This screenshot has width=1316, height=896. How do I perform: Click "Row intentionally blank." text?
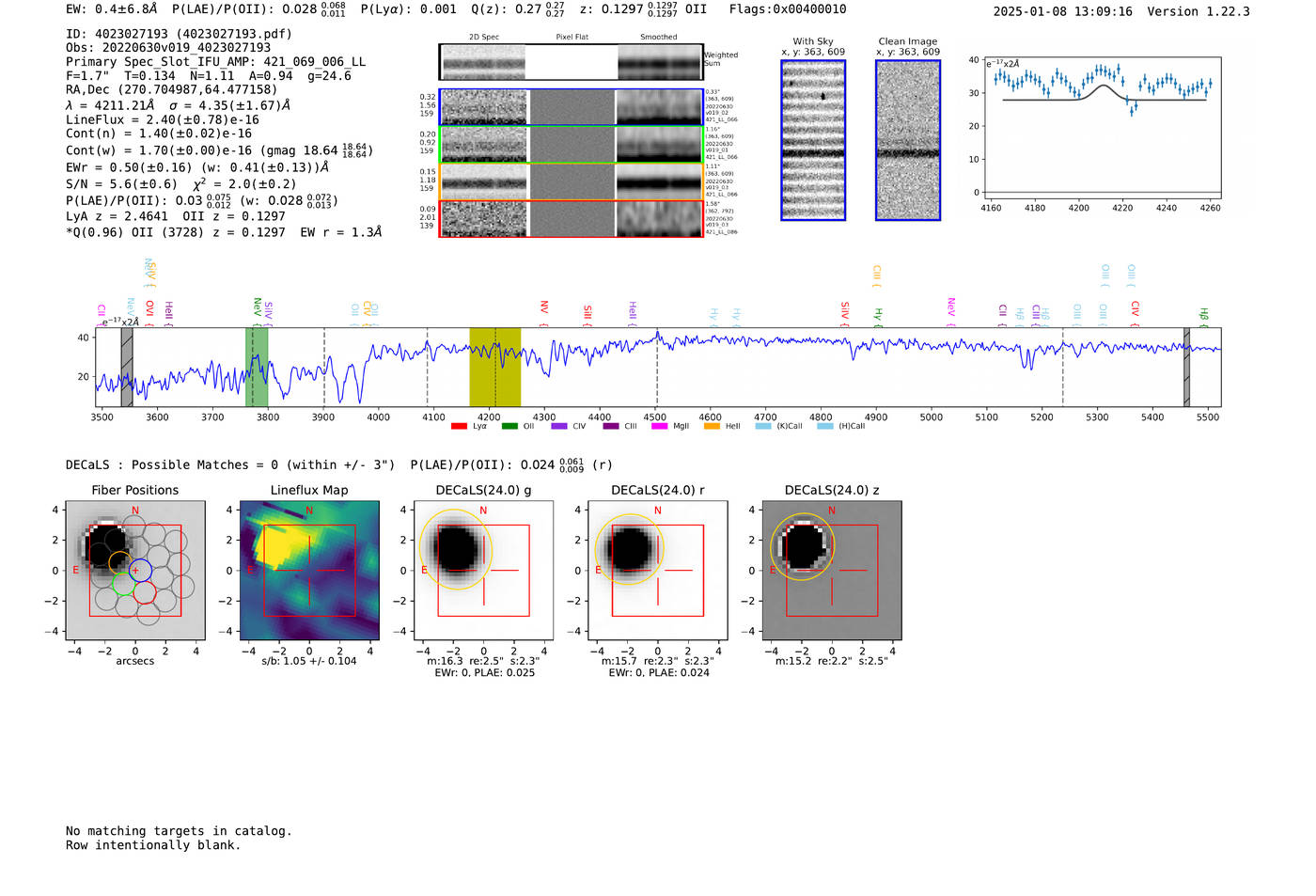(x=153, y=845)
